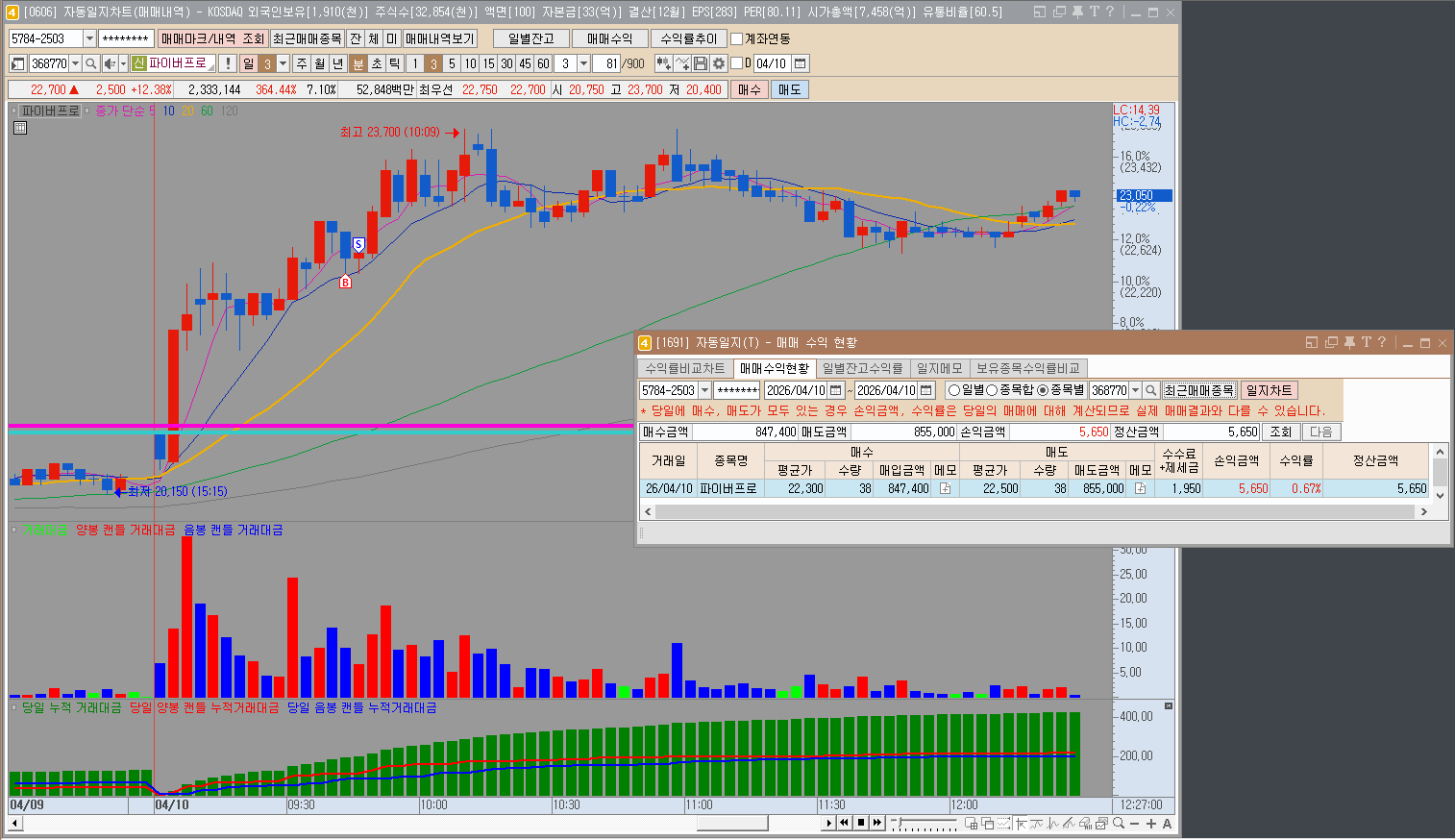Toggle the 틱 tick chart period button
This screenshot has width=1455, height=840.
point(394,63)
